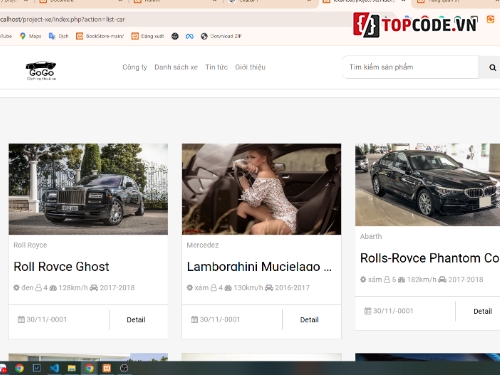
Task: Open the Đăng xuất bookmark
Action: [148, 36]
